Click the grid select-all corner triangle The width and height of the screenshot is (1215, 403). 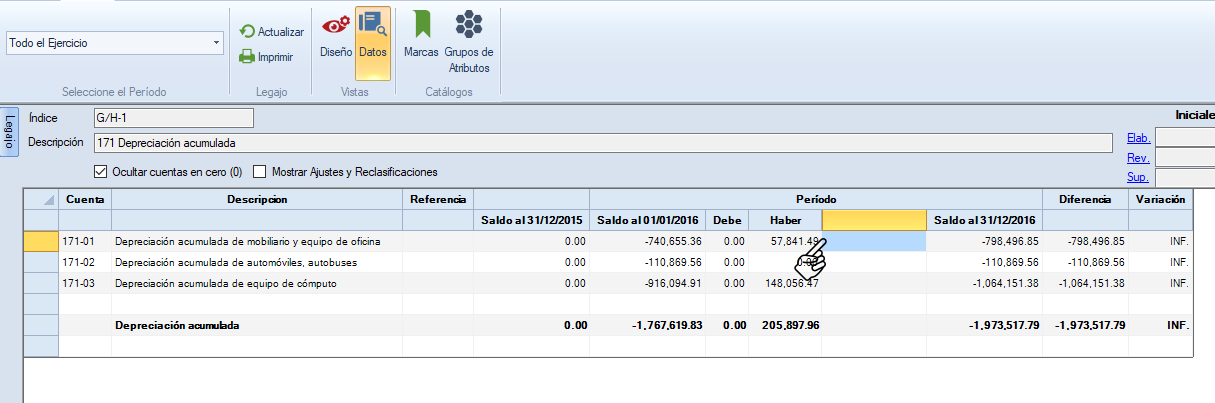[41, 199]
